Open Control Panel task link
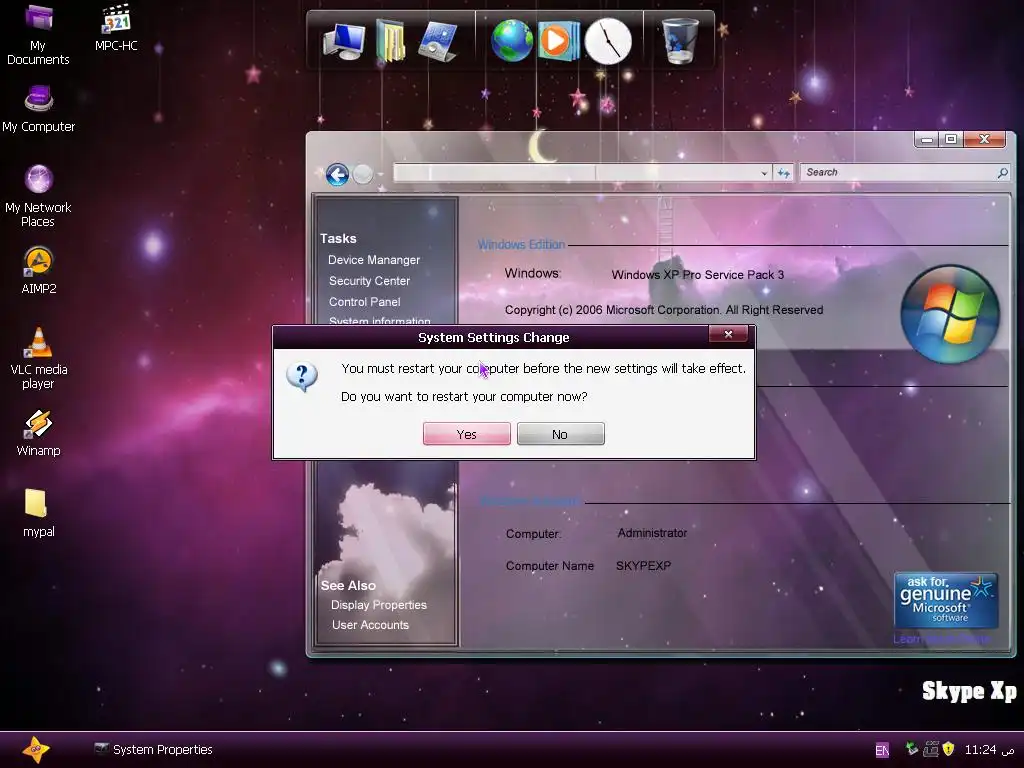Screen dimensions: 1024x768 (x=364, y=302)
